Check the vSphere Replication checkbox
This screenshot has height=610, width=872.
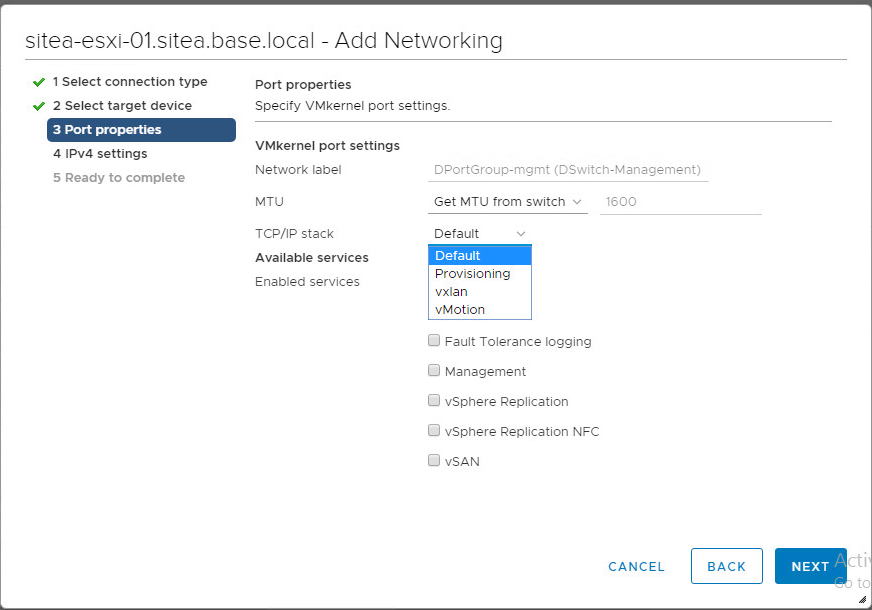point(434,401)
